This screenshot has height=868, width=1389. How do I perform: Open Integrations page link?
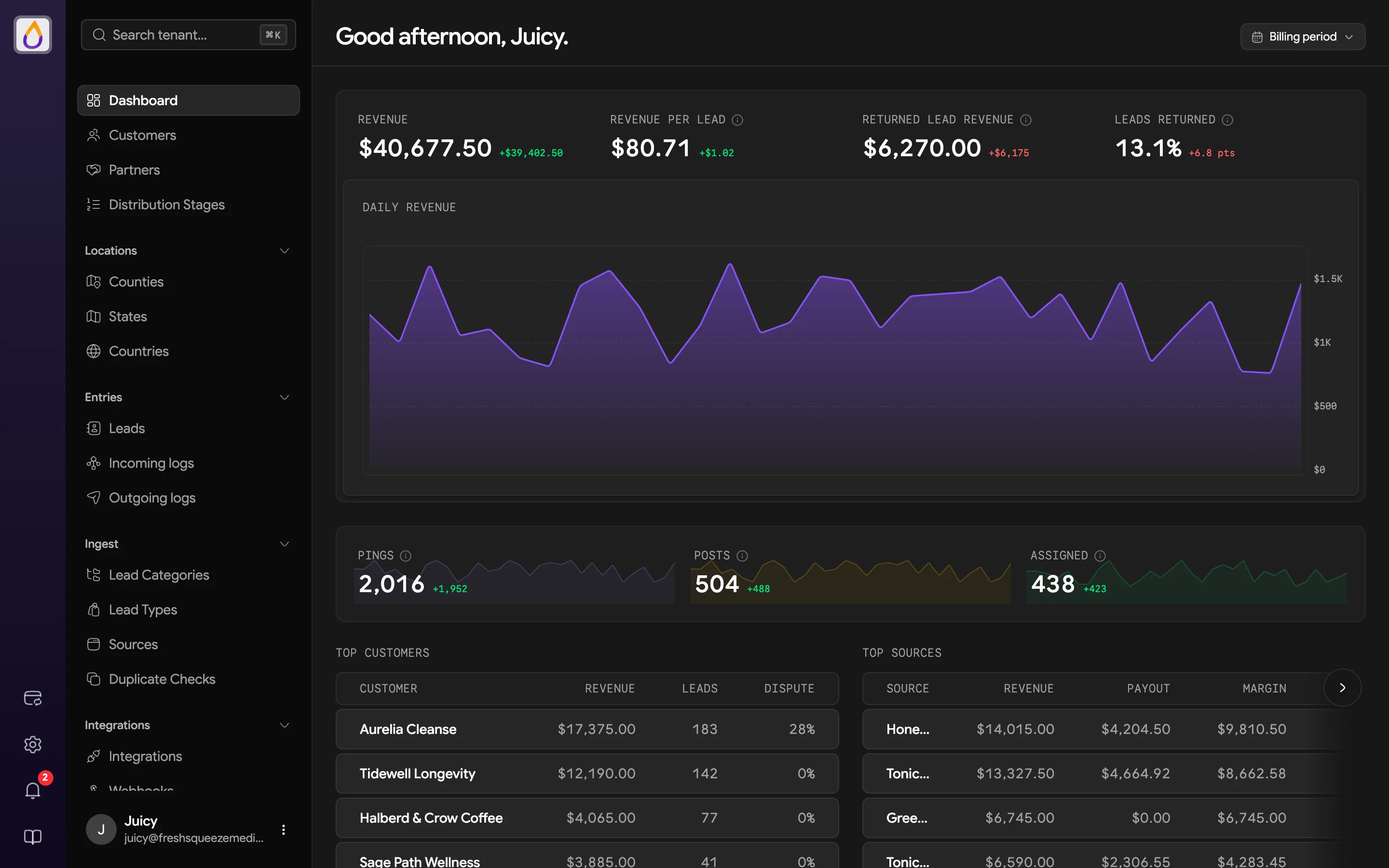tap(188, 757)
